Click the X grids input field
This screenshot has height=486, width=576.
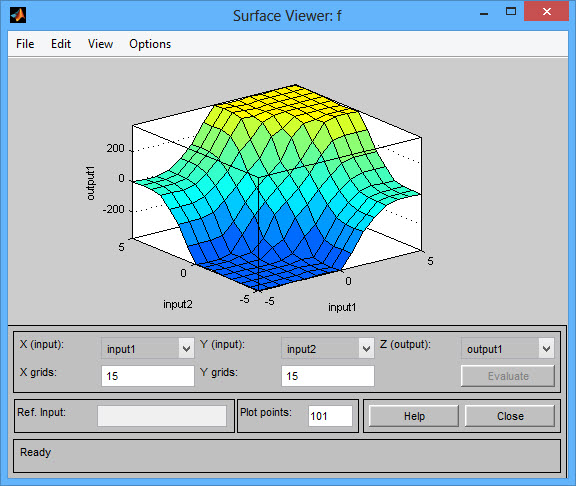[x=148, y=376]
